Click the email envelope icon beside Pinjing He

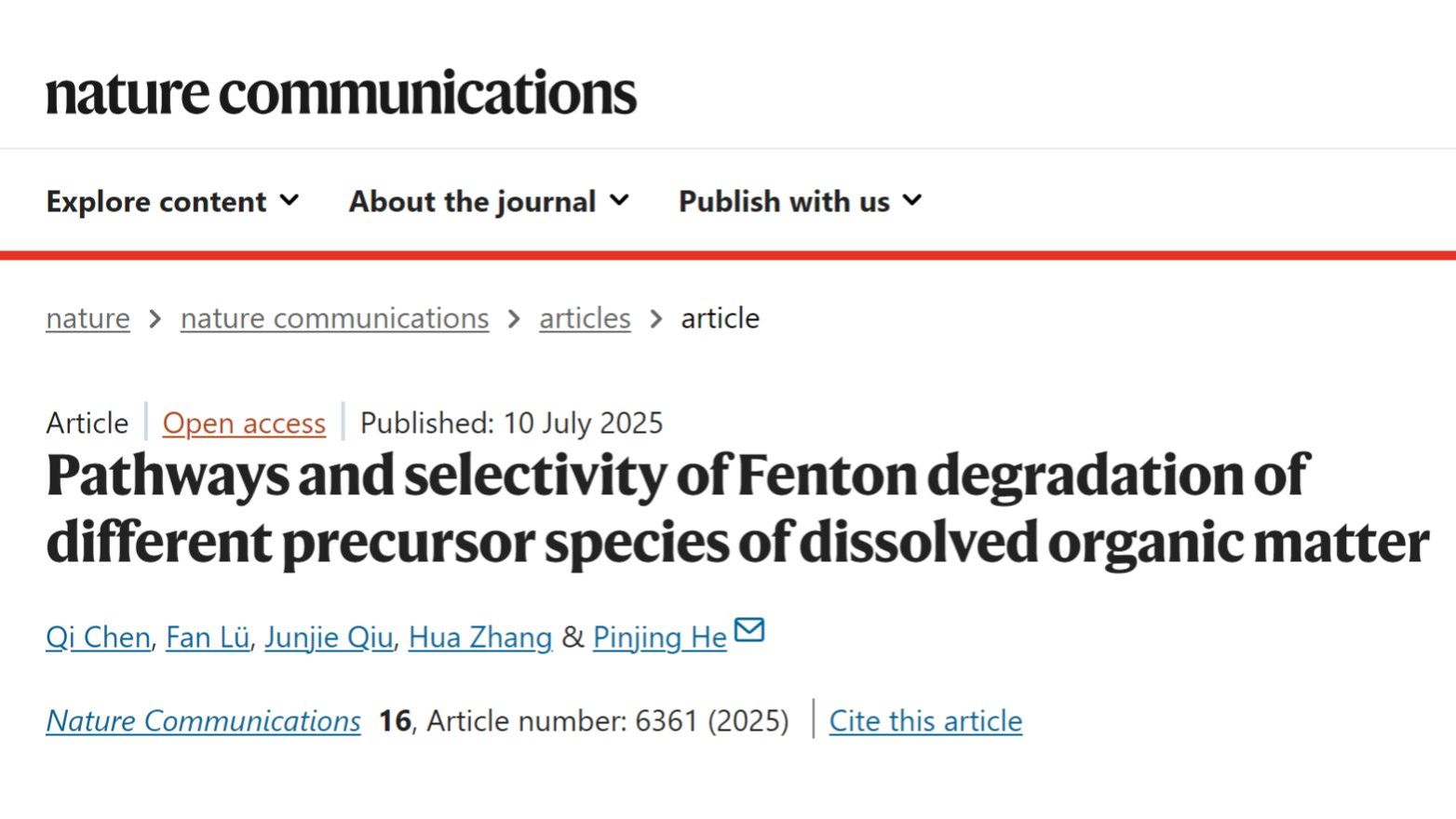tap(749, 630)
